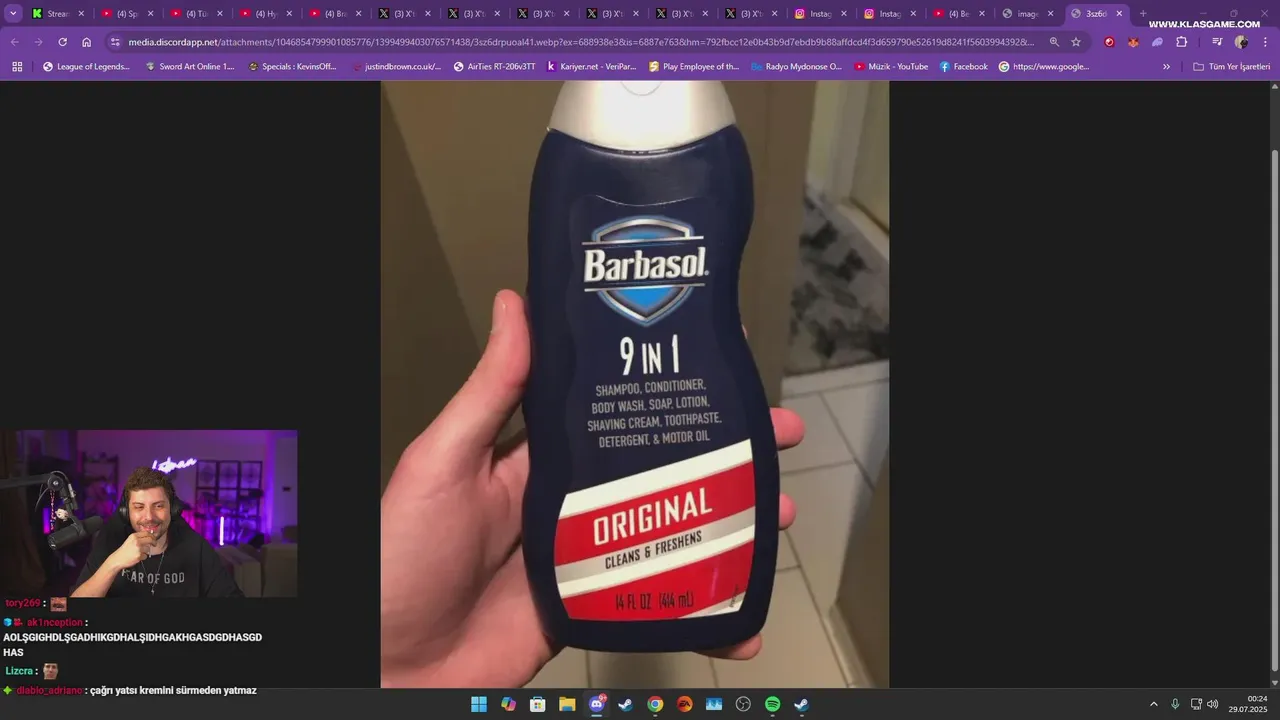Open Sword Art Online bookmark
Image resolution: width=1280 pixels, height=720 pixels.
tap(190, 67)
